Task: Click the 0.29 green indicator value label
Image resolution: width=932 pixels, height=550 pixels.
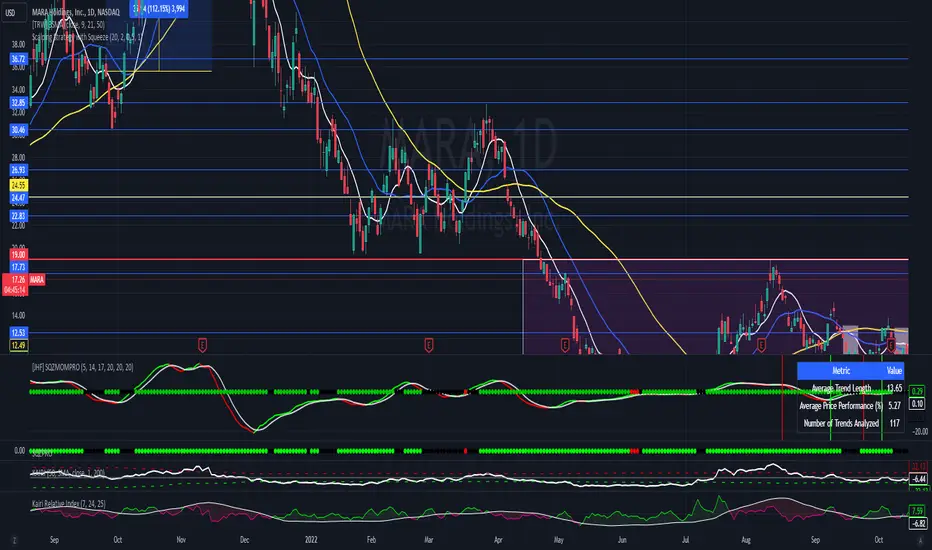Action: click(917, 391)
